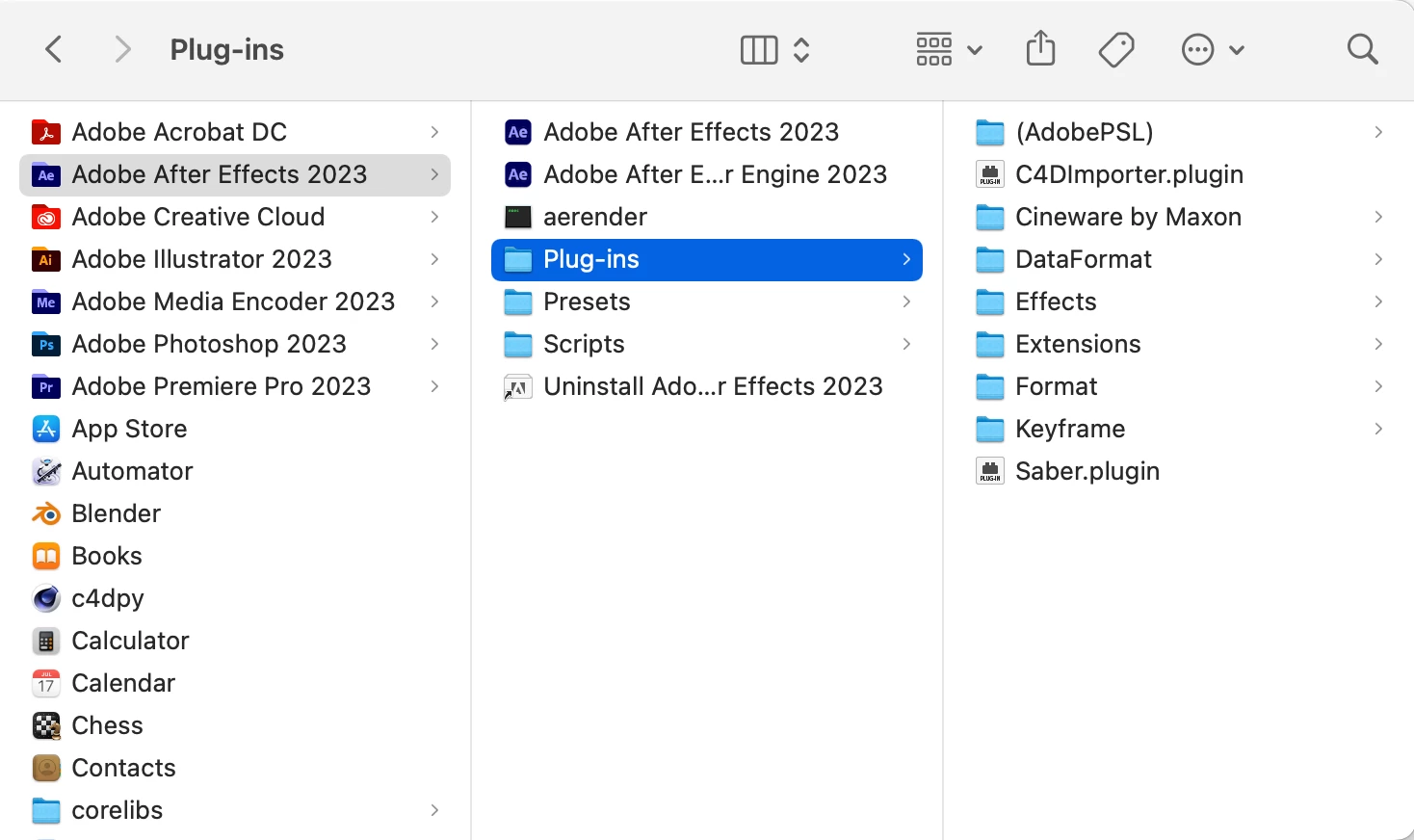Click the Ae icon for After Effects folder

coord(46,174)
